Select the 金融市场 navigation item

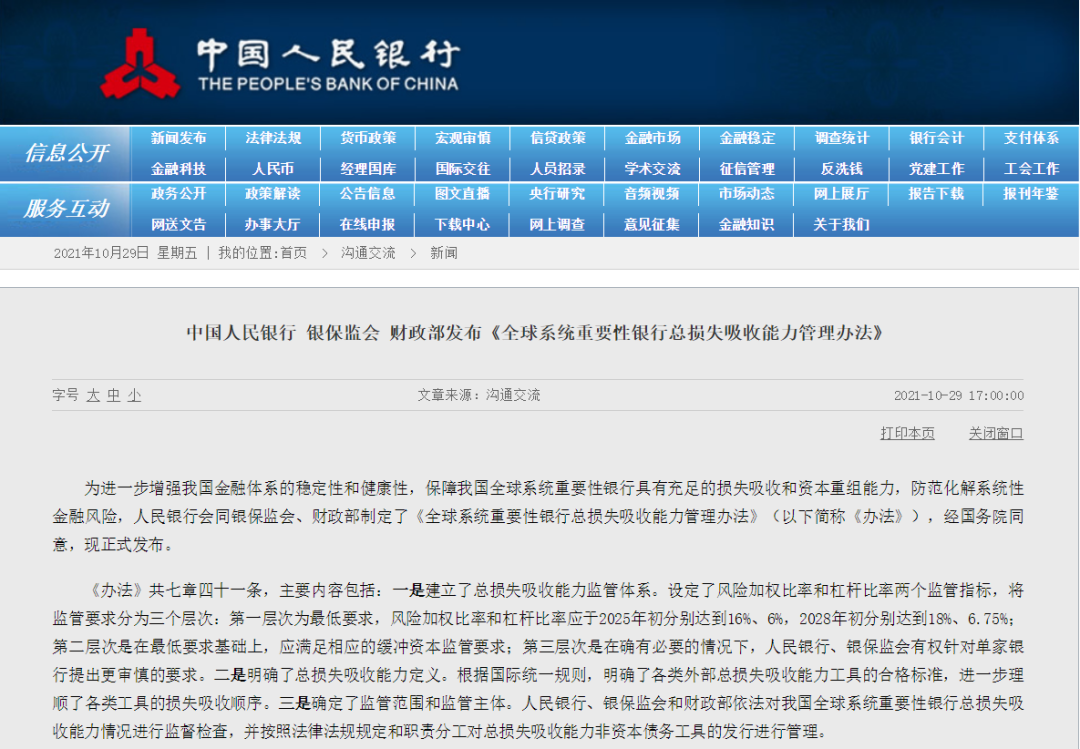click(x=652, y=139)
